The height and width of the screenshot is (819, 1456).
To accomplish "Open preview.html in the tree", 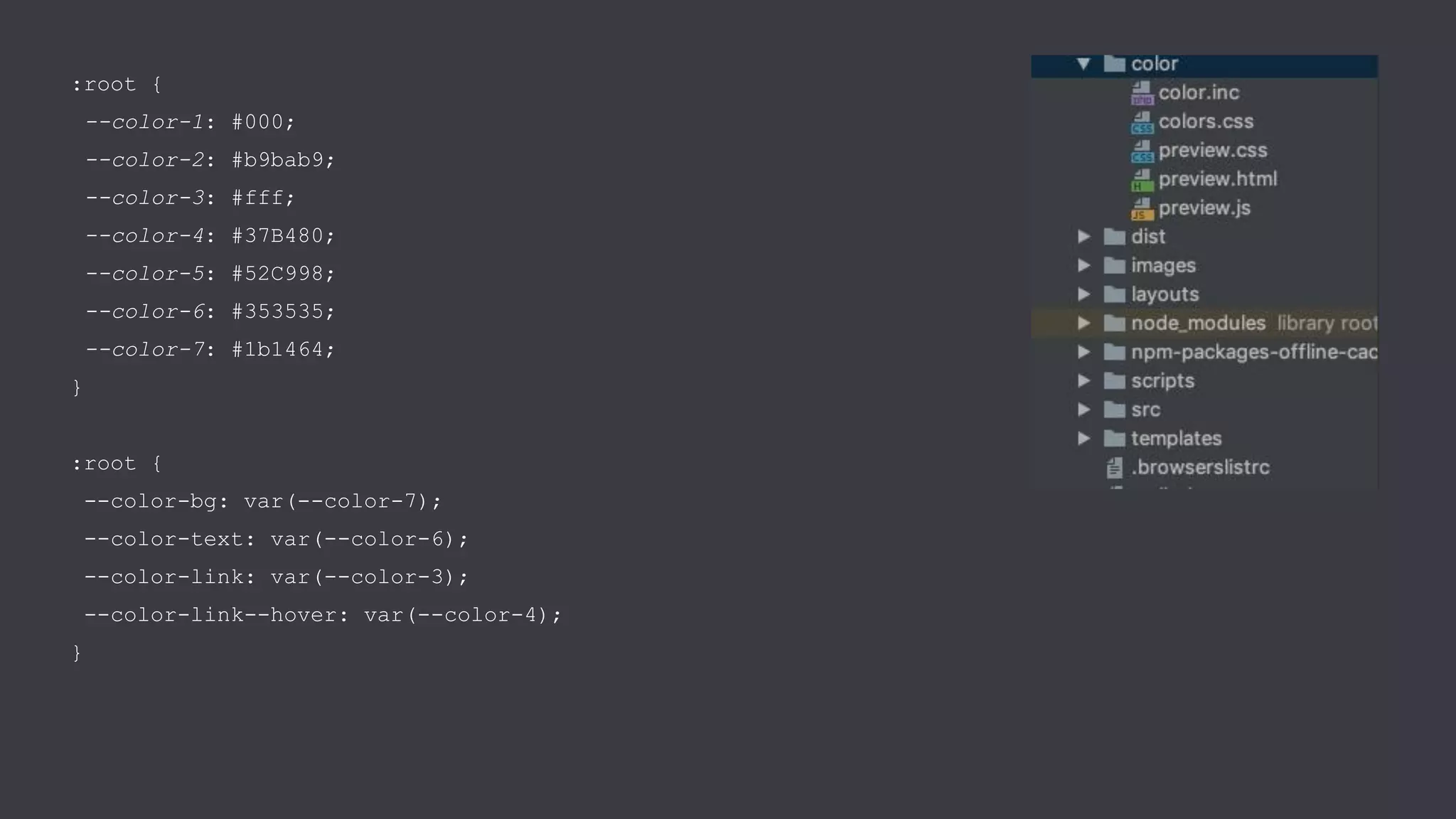I will (x=1218, y=179).
